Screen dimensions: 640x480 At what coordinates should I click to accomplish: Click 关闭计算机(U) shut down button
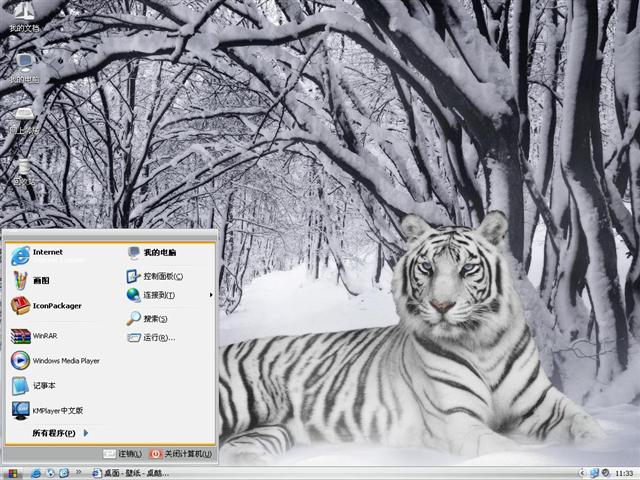pyautogui.click(x=181, y=454)
